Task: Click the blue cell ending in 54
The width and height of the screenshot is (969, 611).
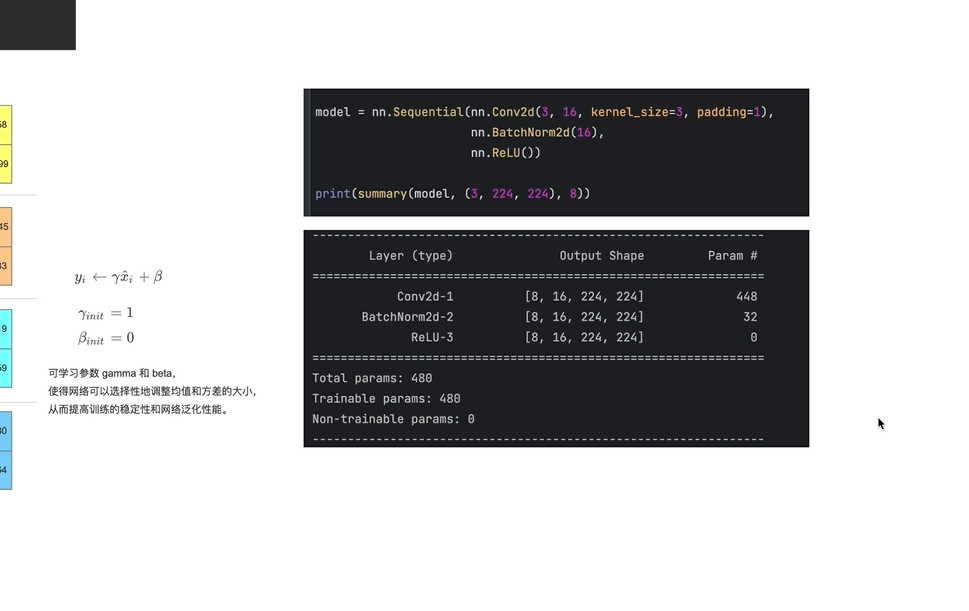Action: click(6, 470)
